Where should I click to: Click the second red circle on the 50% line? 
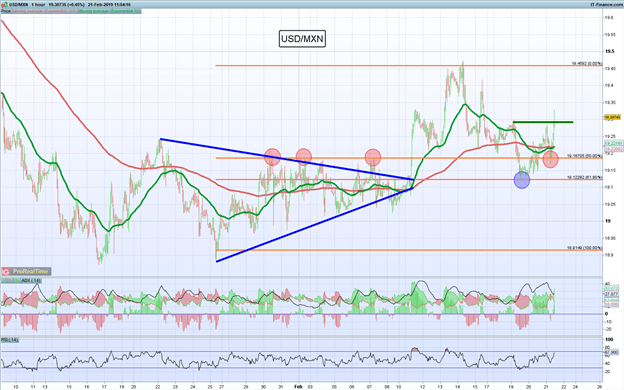click(x=304, y=157)
